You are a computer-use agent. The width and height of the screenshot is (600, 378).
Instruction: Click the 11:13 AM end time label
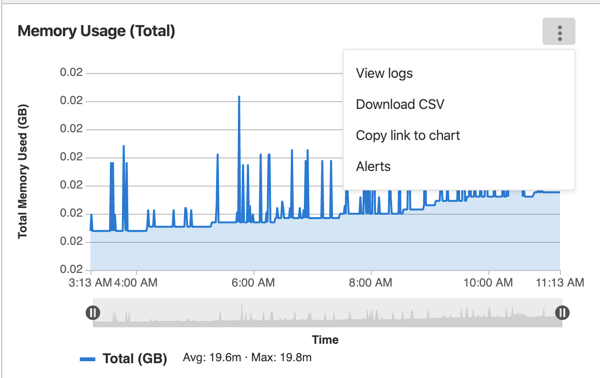(560, 283)
